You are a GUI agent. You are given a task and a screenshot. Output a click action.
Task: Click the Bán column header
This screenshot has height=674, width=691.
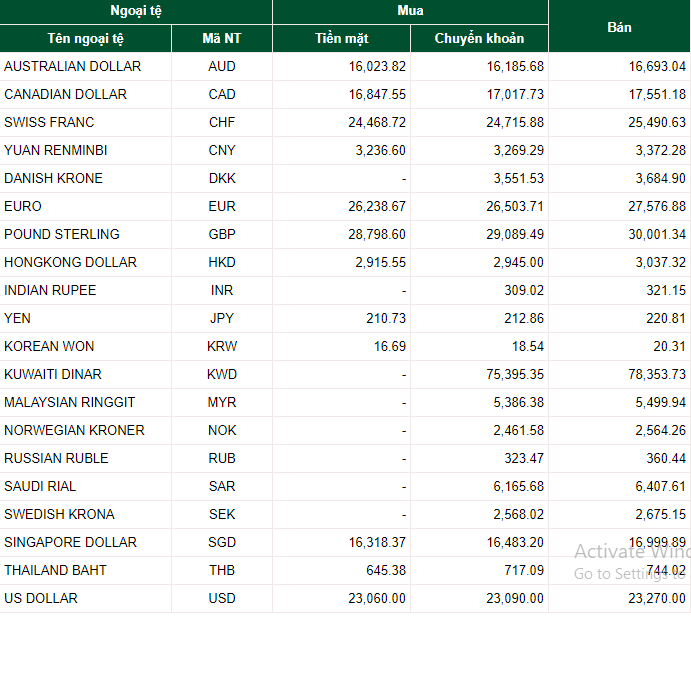click(x=619, y=27)
